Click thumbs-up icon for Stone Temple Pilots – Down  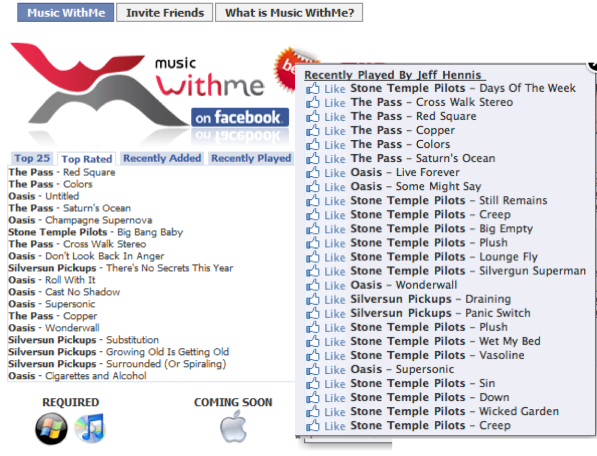click(313, 398)
